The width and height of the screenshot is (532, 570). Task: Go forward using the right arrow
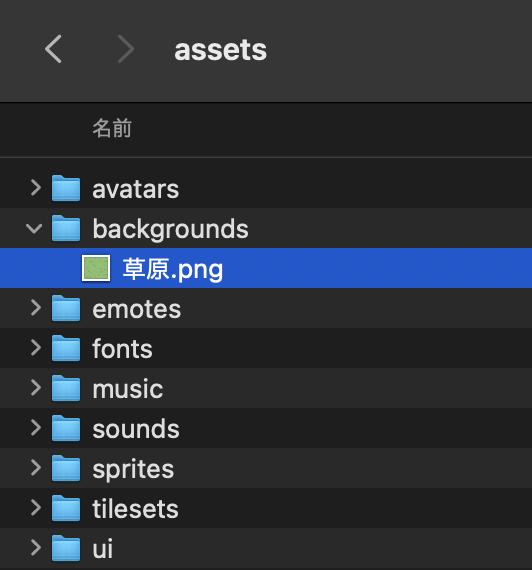click(x=126, y=49)
